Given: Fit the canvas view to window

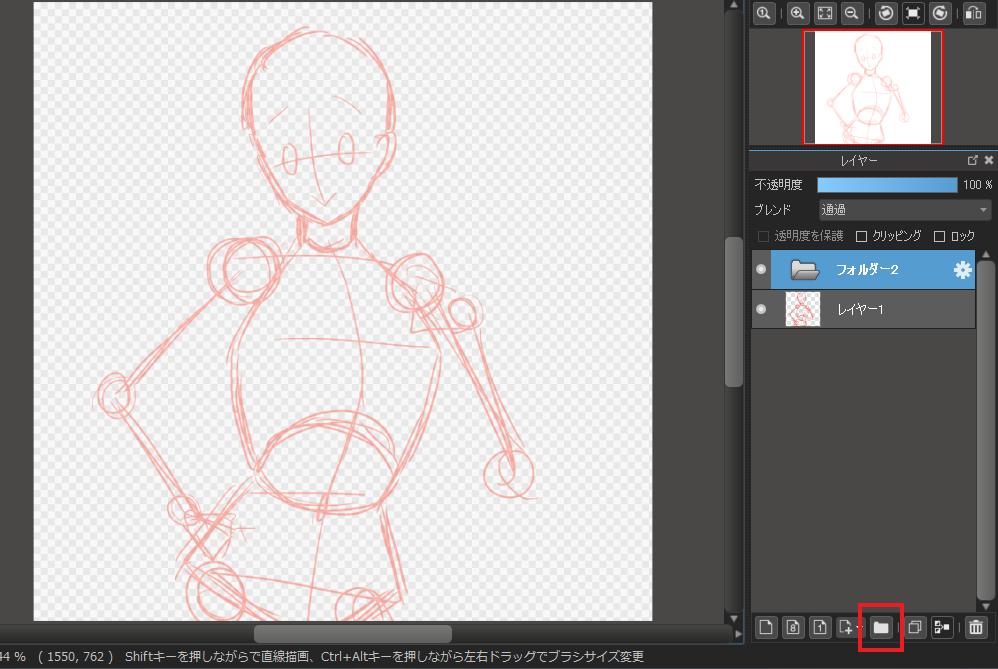Looking at the screenshot, I should tap(825, 13).
